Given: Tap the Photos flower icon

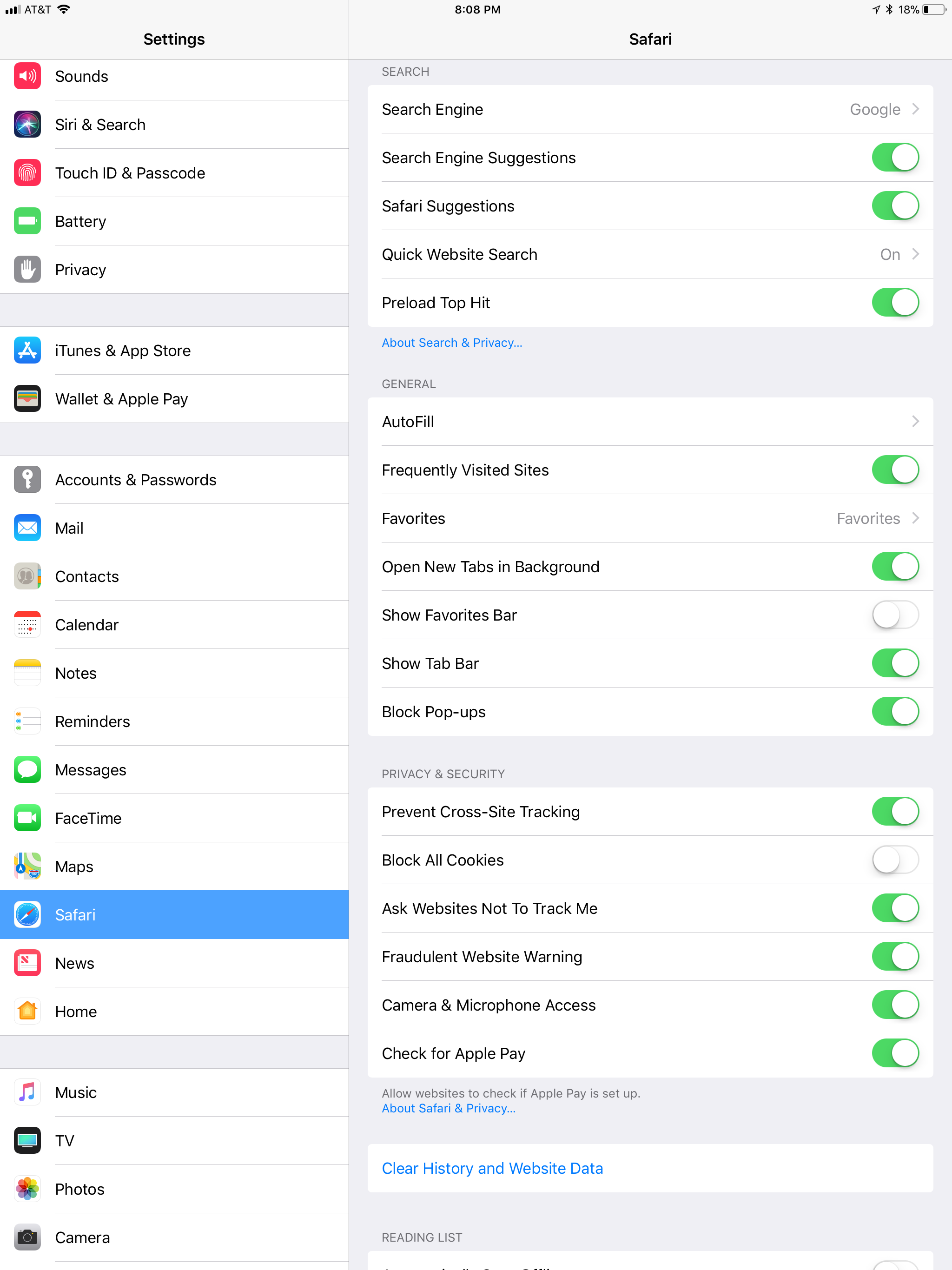Looking at the screenshot, I should click(27, 1189).
